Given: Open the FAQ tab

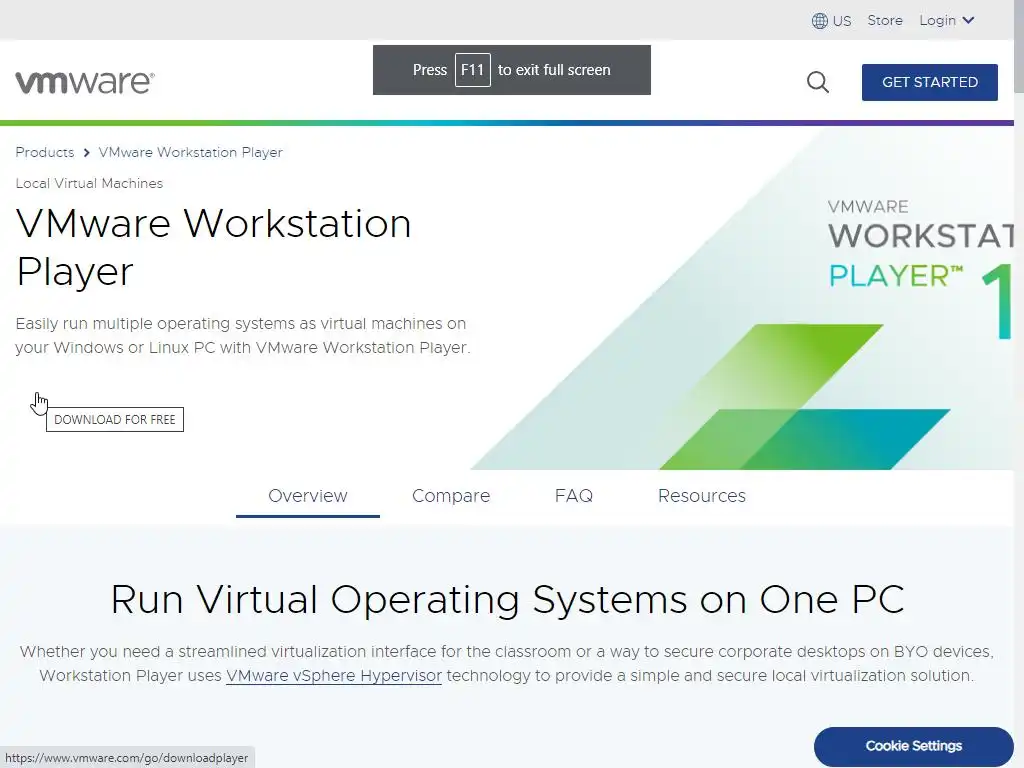Looking at the screenshot, I should (x=573, y=496).
